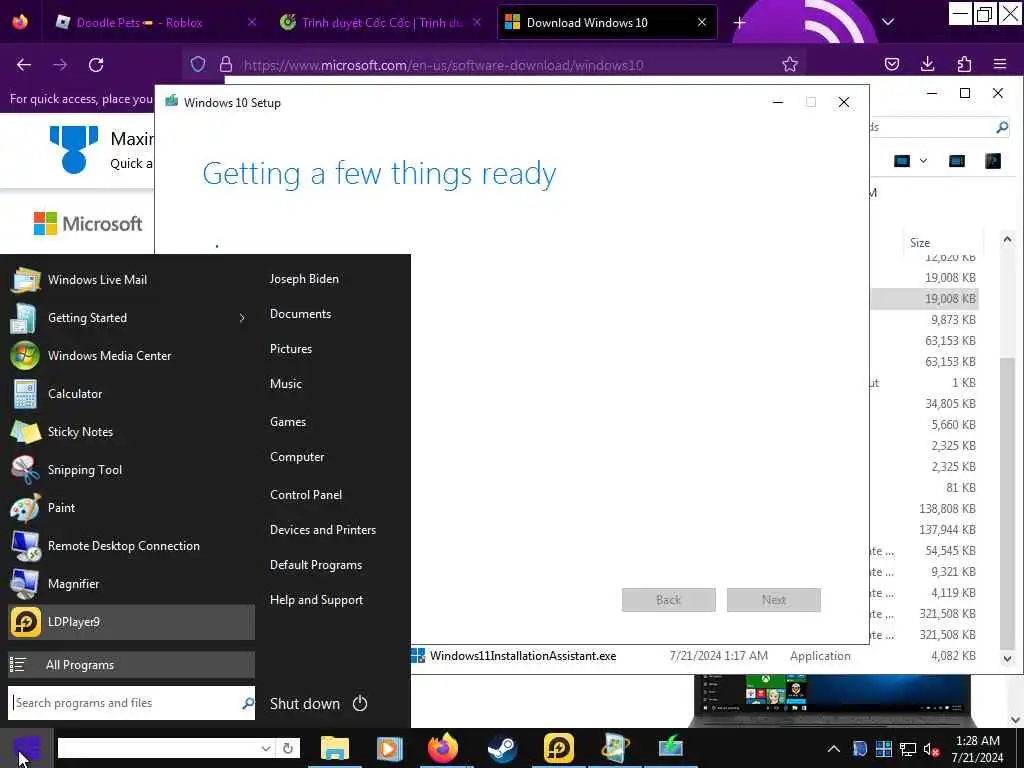
Task: Open Firefox extensions icon
Action: [964, 64]
